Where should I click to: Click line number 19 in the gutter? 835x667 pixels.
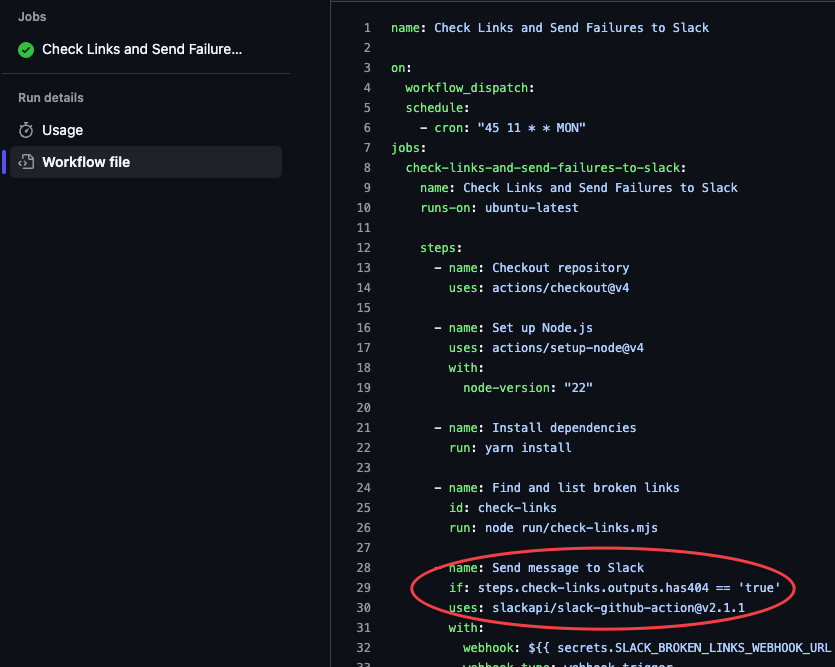(364, 388)
